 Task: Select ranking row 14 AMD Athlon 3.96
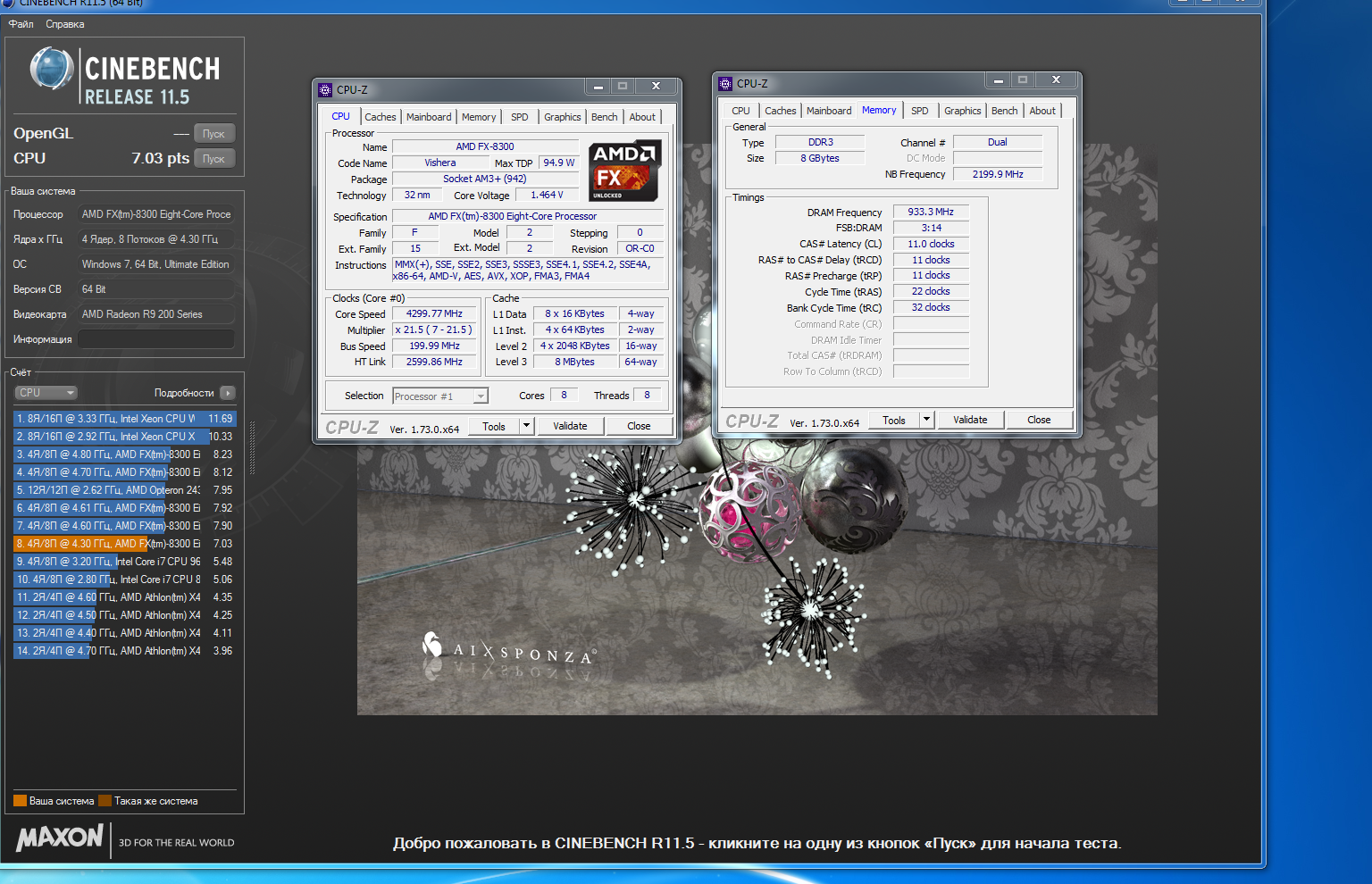[124, 651]
